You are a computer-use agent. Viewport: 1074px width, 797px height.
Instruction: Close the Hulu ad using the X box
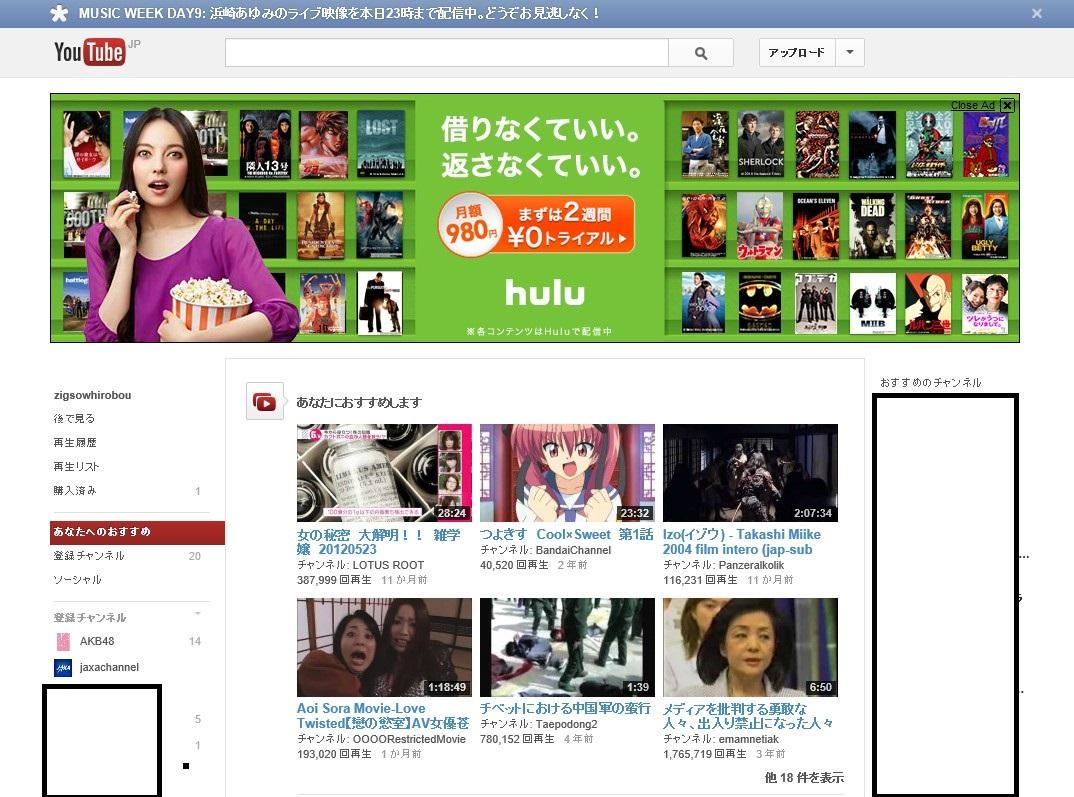coord(1007,105)
